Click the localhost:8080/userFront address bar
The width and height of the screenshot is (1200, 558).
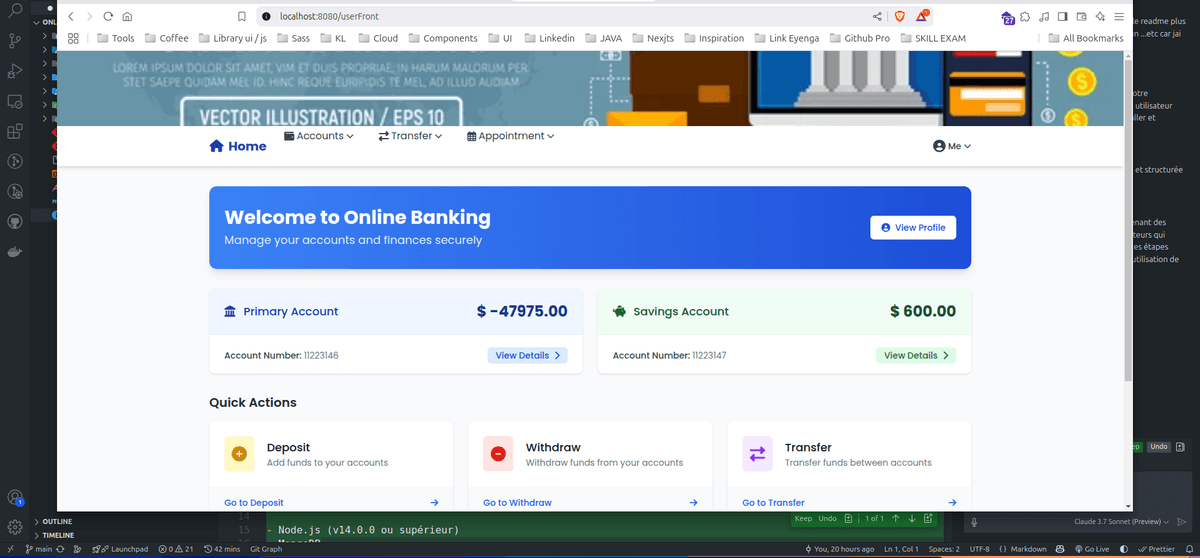tap(560, 16)
